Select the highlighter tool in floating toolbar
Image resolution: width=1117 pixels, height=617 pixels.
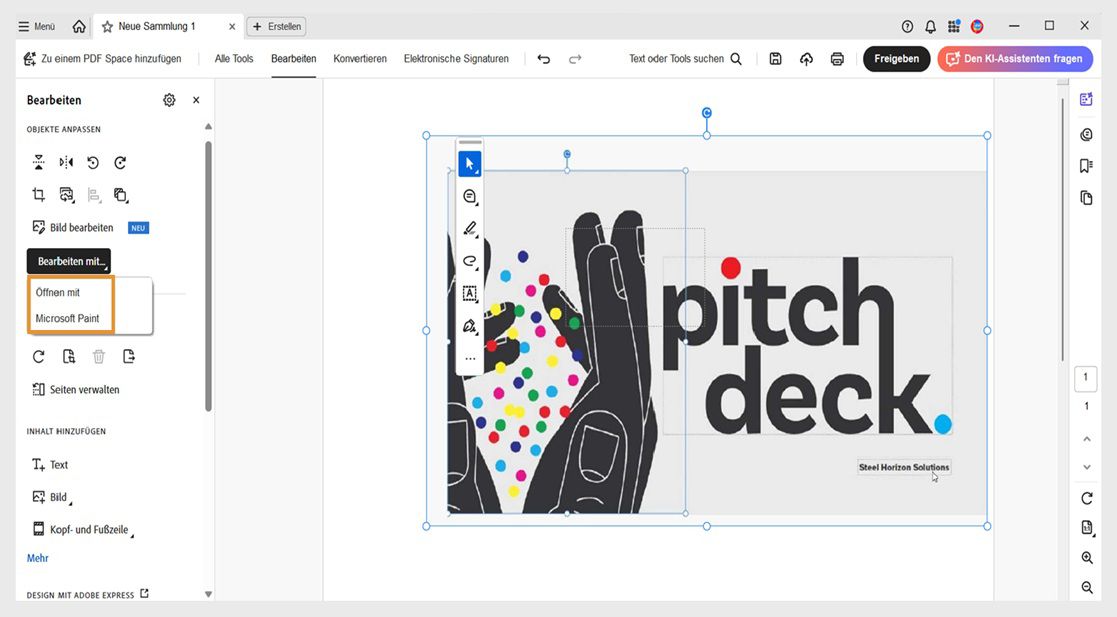click(469, 229)
